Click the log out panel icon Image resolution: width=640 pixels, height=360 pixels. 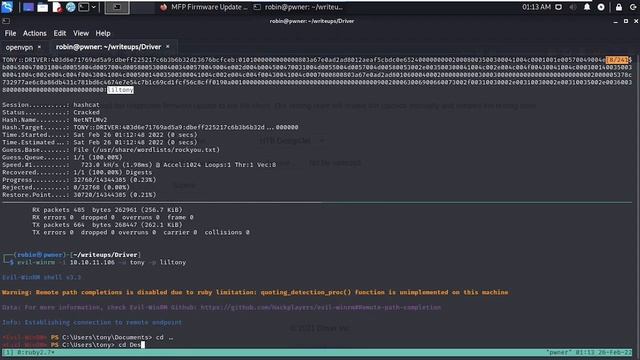(x=633, y=7)
